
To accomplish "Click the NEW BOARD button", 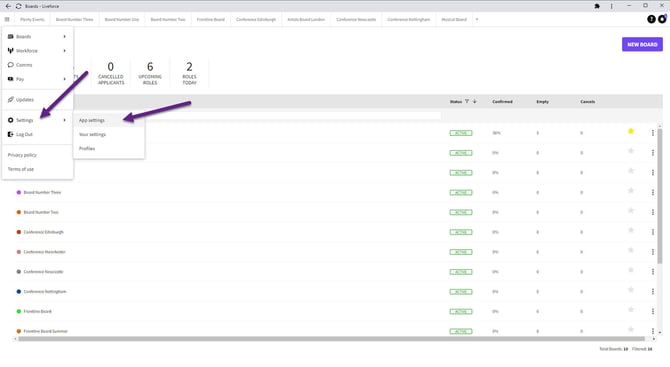I will coord(642,44).
